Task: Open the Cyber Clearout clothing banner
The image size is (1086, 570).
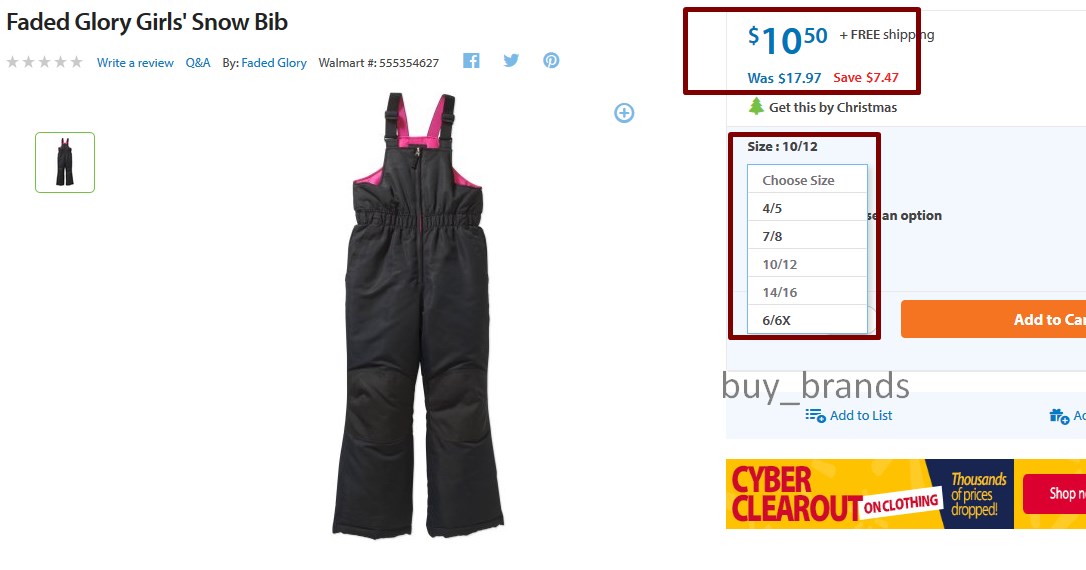Action: [x=906, y=494]
